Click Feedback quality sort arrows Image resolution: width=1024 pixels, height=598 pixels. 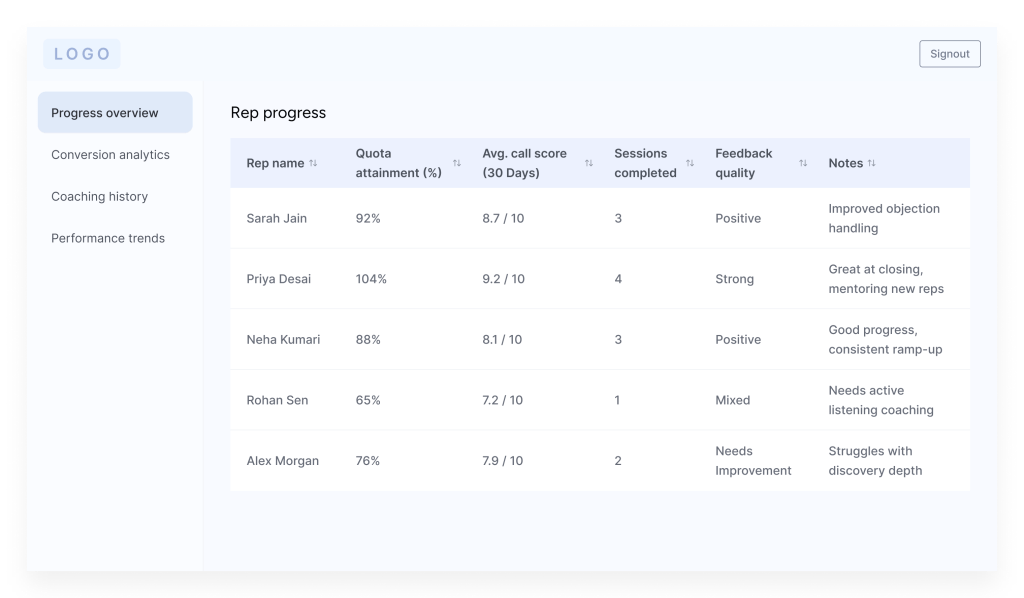coord(803,163)
